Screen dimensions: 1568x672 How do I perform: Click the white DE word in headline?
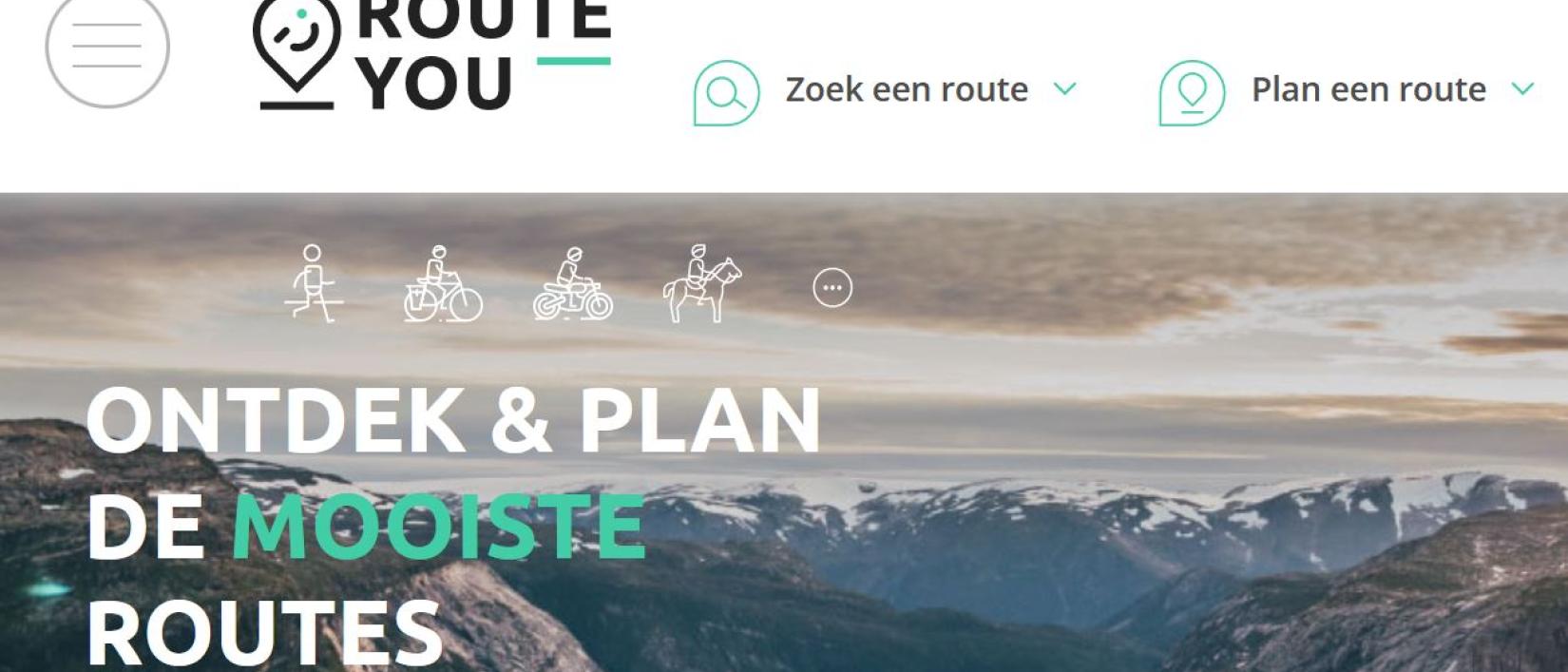(x=145, y=526)
